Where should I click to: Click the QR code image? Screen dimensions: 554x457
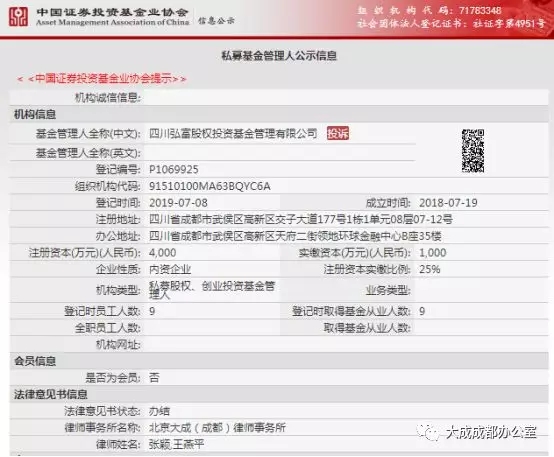pyautogui.click(x=473, y=151)
